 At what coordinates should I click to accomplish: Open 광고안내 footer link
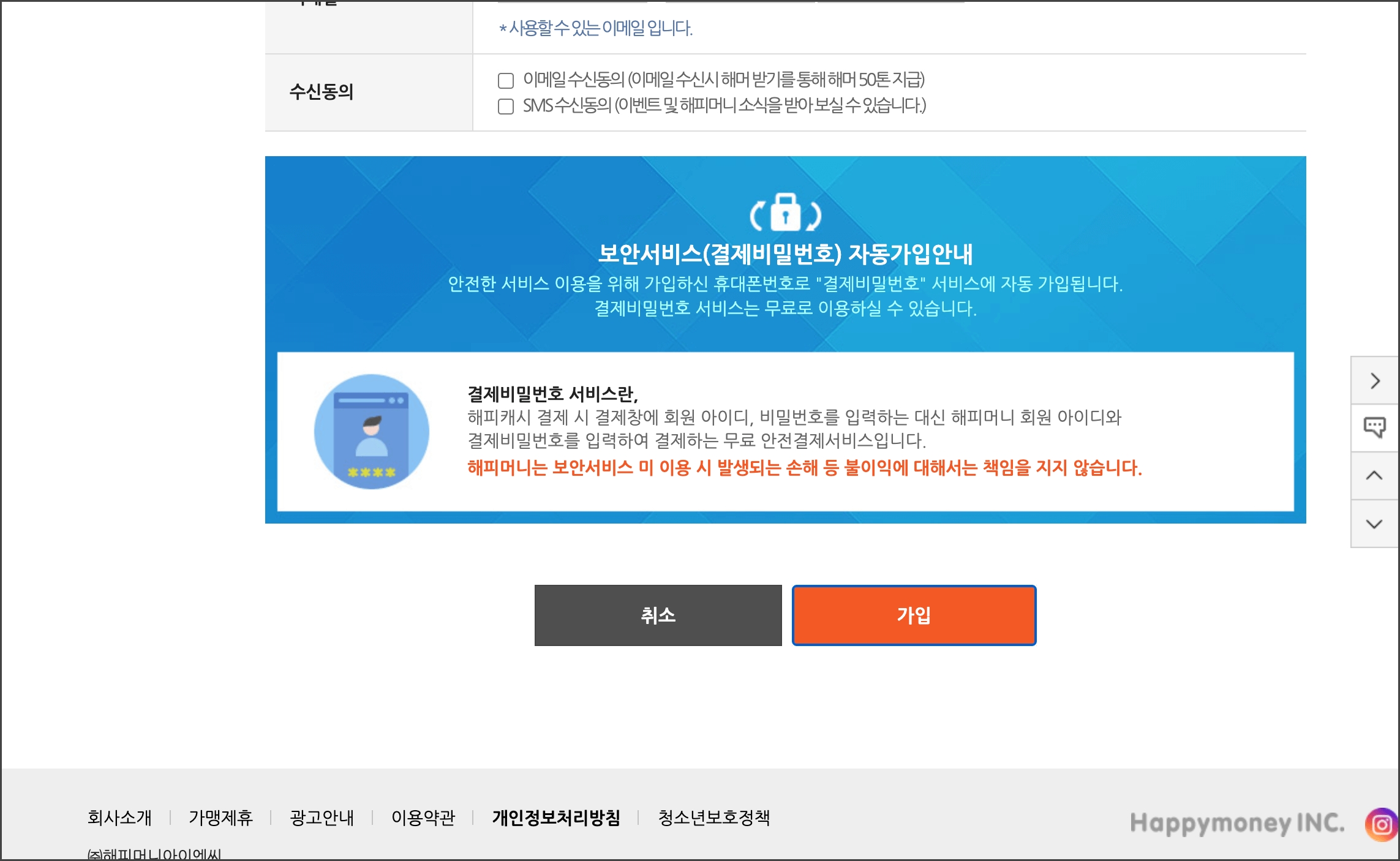click(x=322, y=818)
